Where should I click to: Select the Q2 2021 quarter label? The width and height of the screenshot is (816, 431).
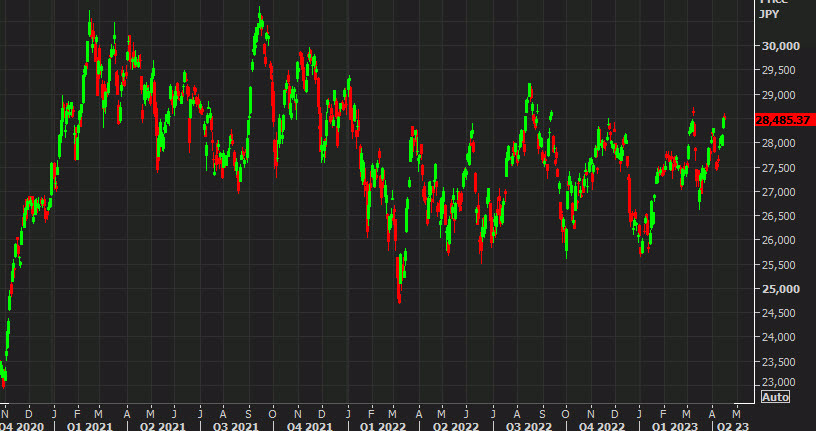click(163, 426)
